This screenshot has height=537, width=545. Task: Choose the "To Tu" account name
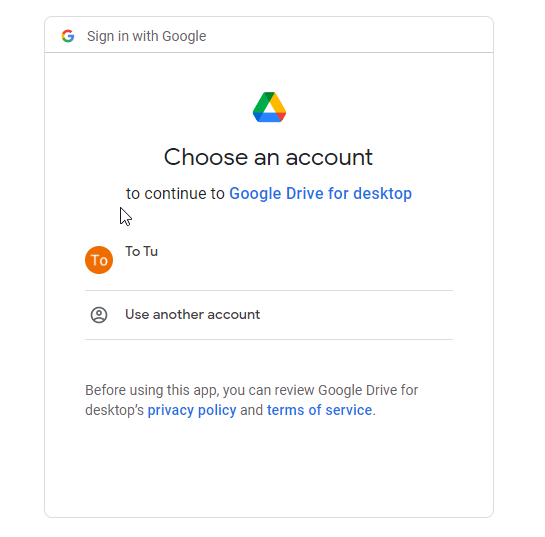[x=141, y=251]
